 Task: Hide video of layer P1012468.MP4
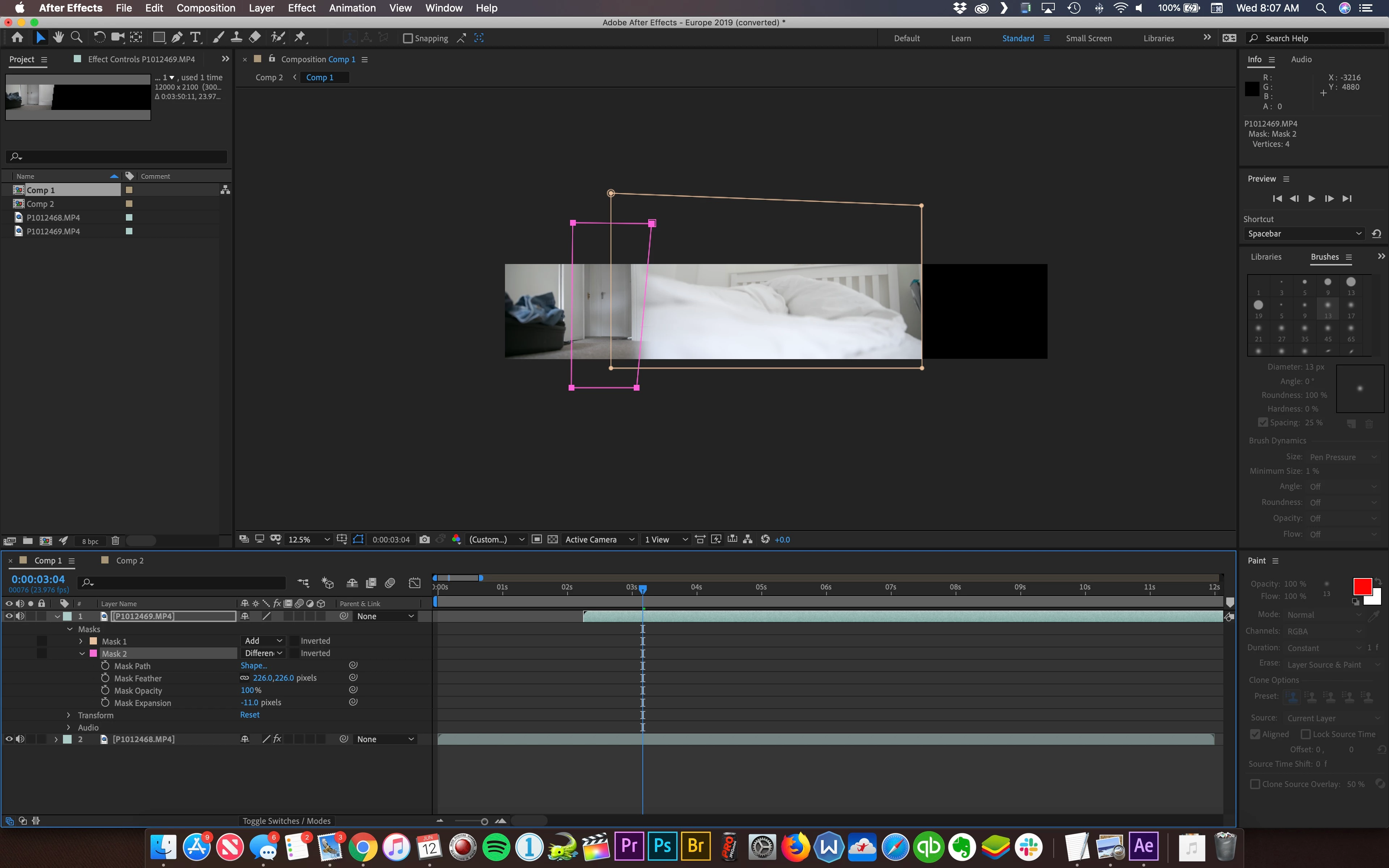(9, 739)
